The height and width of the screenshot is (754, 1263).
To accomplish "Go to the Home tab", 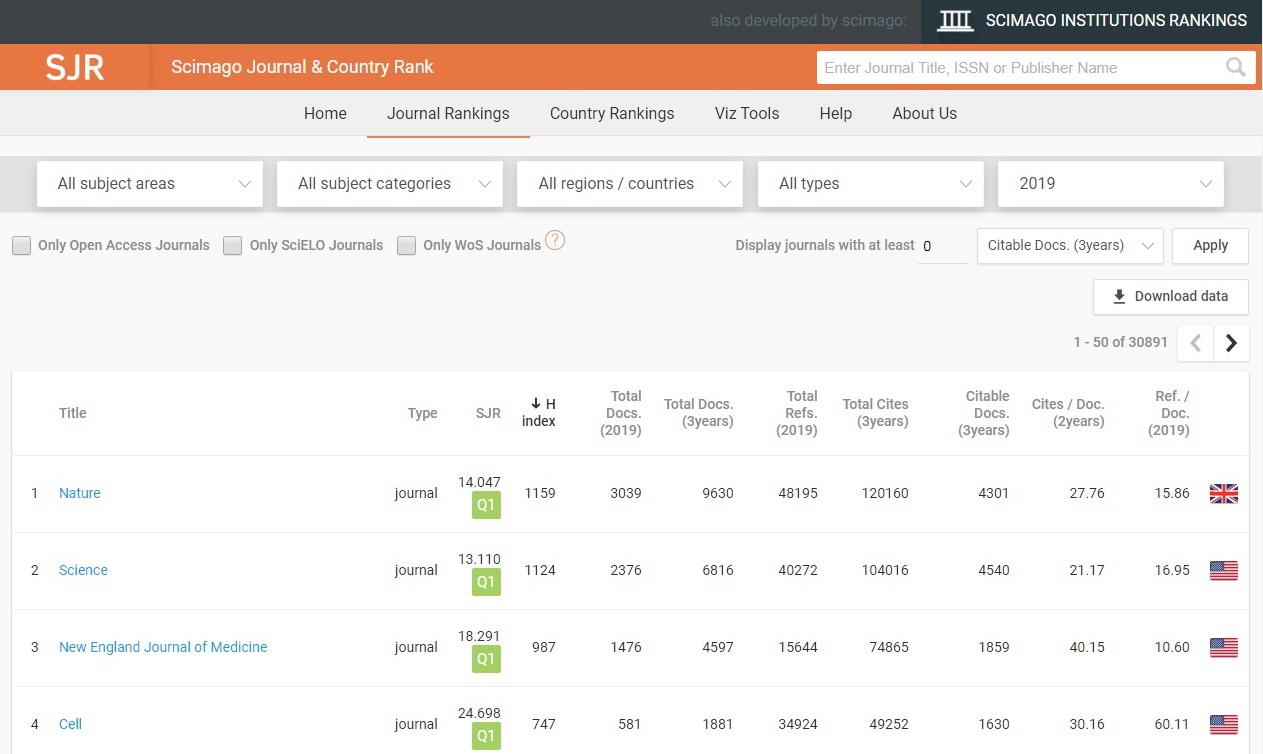I will (x=325, y=114).
